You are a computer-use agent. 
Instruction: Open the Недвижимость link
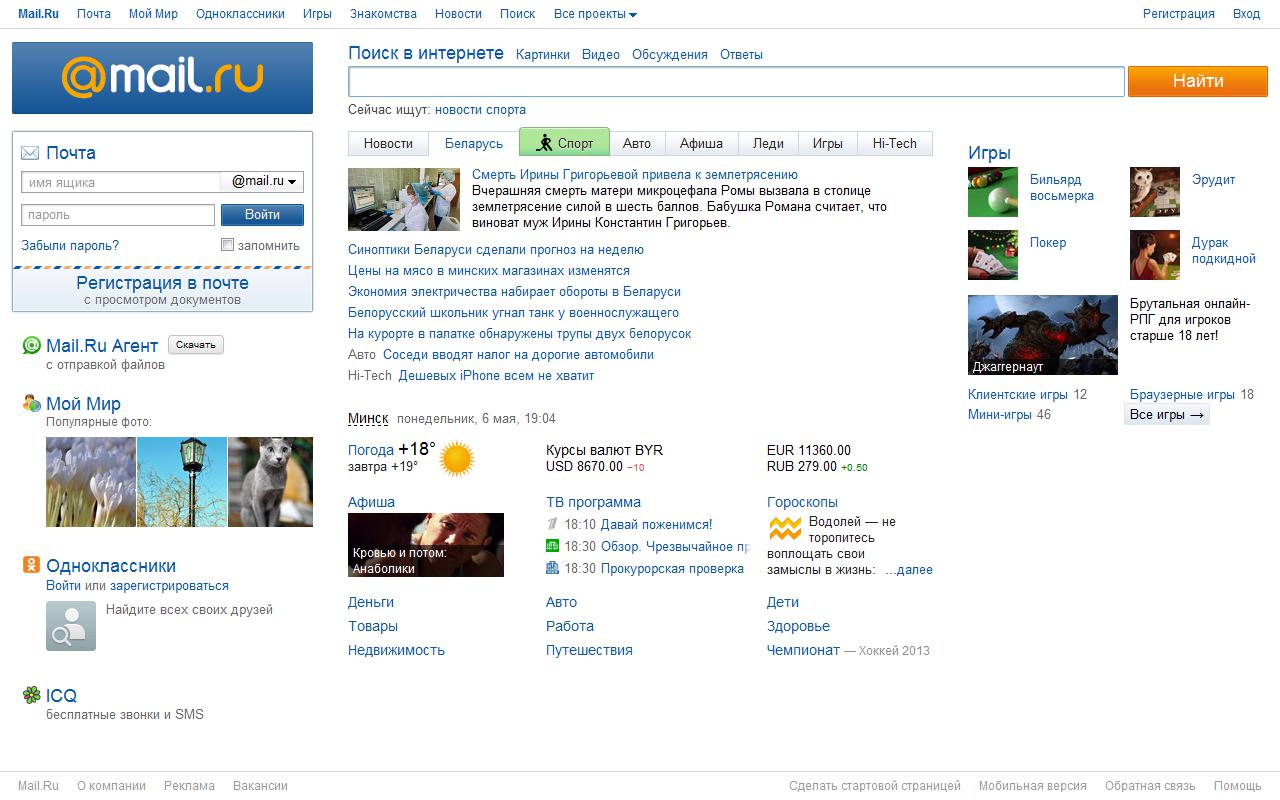(x=396, y=650)
